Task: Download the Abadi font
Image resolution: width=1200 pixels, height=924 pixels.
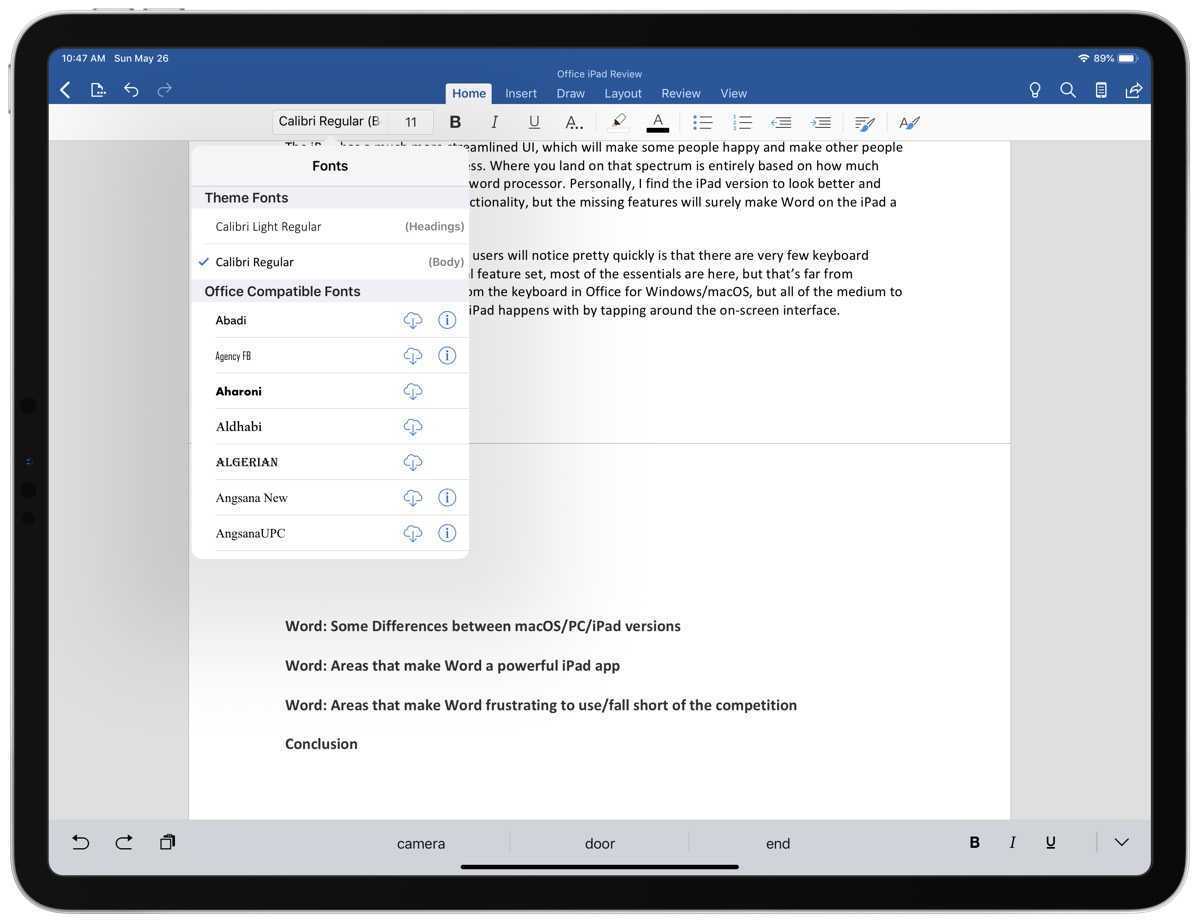Action: coord(413,320)
